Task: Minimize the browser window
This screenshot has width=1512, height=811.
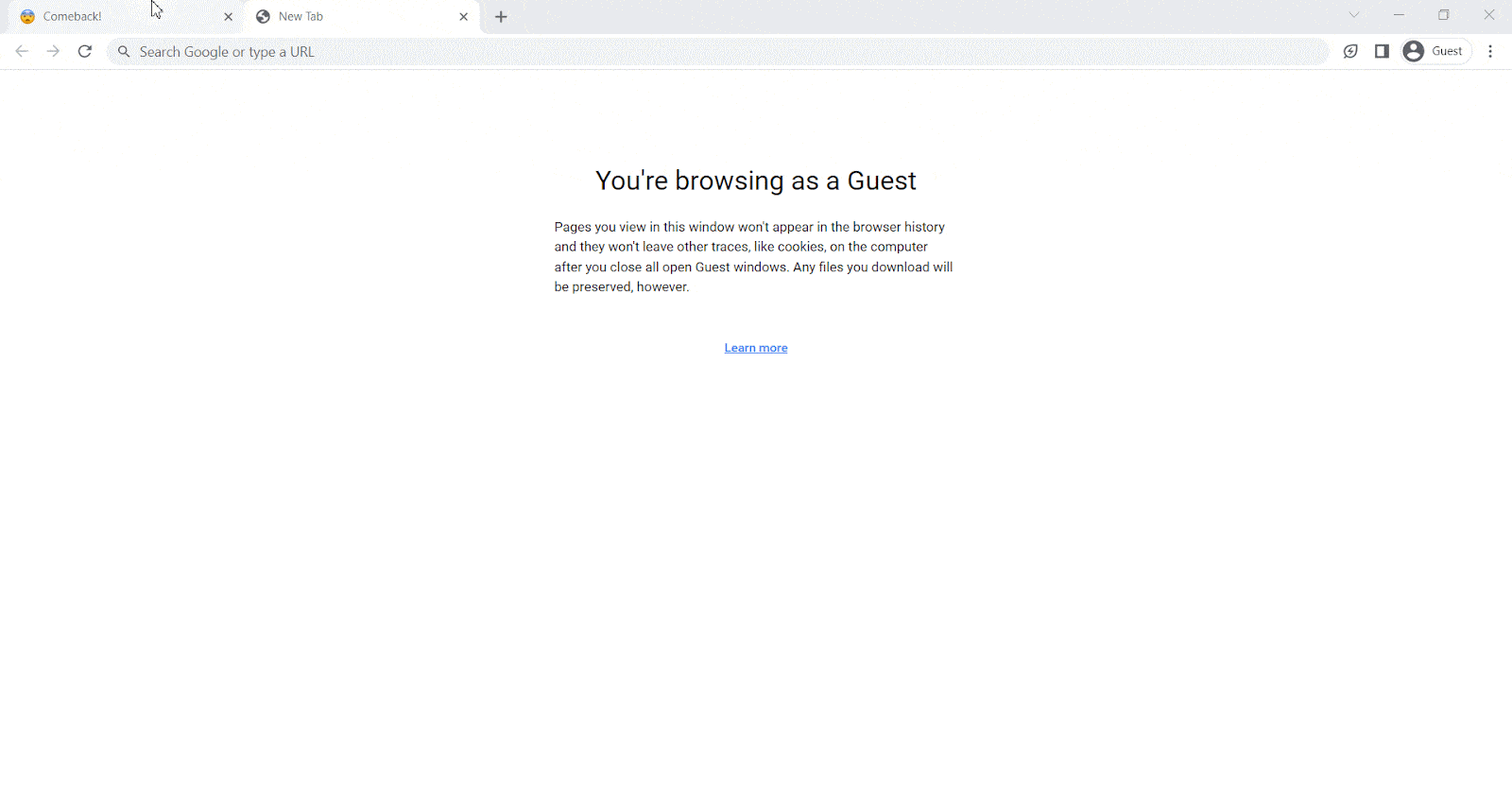Action: (x=1399, y=15)
